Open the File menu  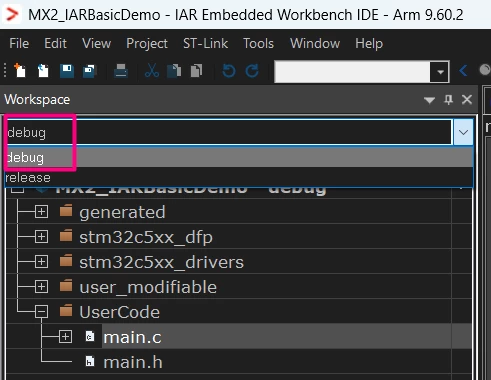(x=19, y=43)
